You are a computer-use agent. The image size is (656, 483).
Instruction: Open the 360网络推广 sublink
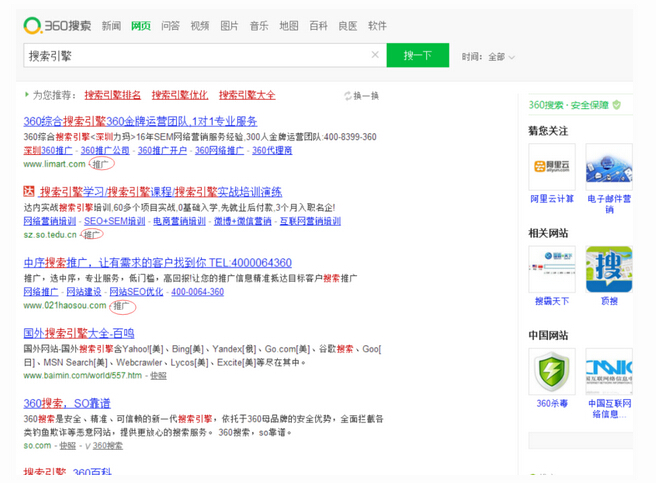click(219, 150)
